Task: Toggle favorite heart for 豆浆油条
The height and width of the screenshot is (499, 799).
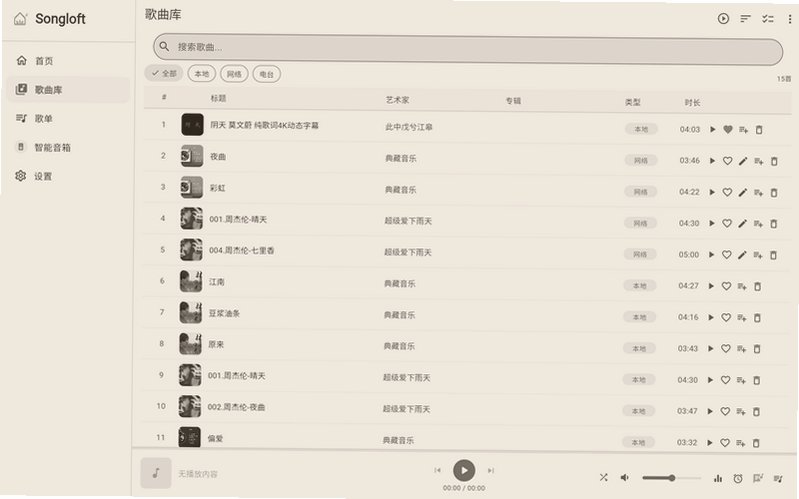Action: tap(726, 318)
